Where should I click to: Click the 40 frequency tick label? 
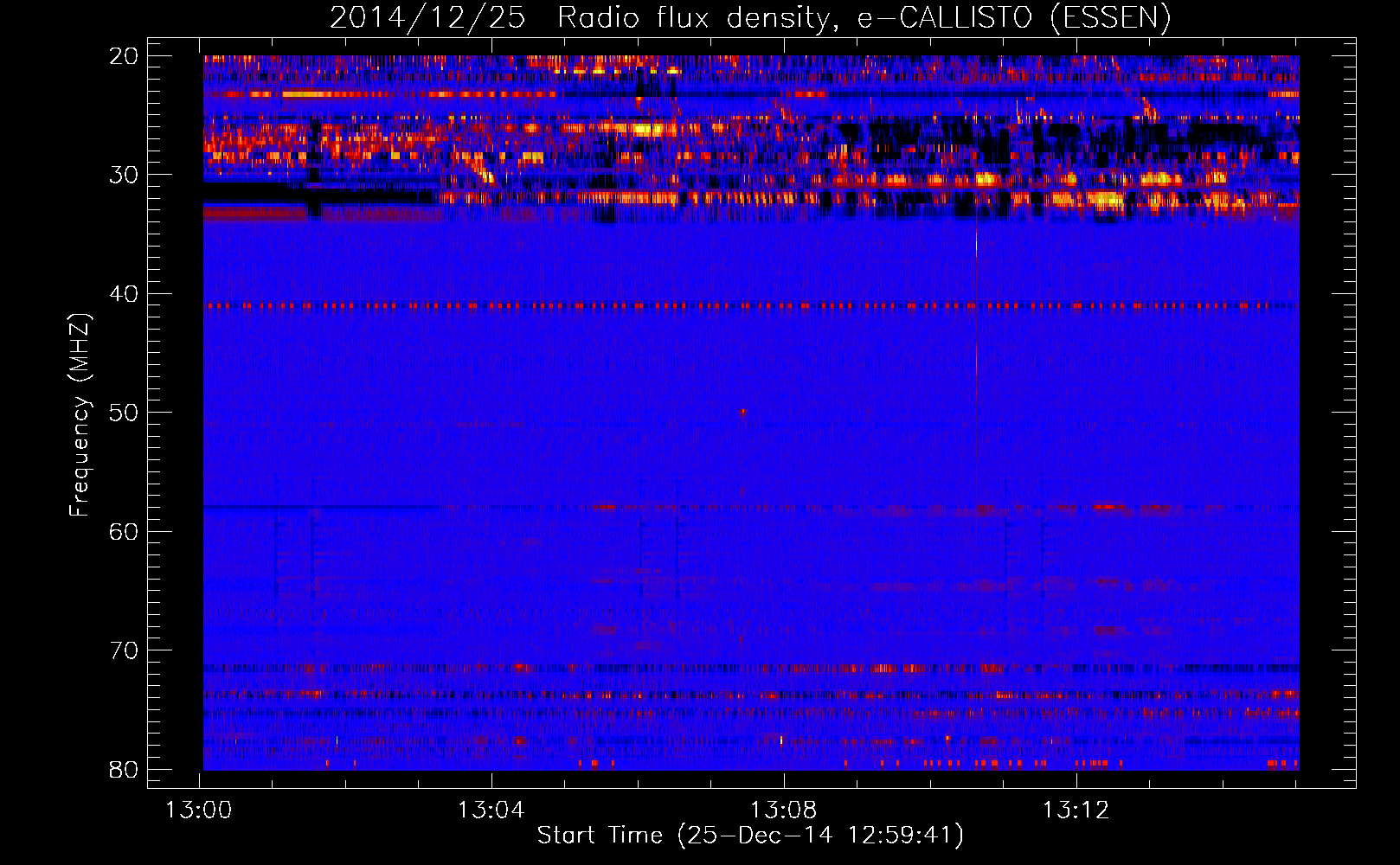(x=125, y=294)
